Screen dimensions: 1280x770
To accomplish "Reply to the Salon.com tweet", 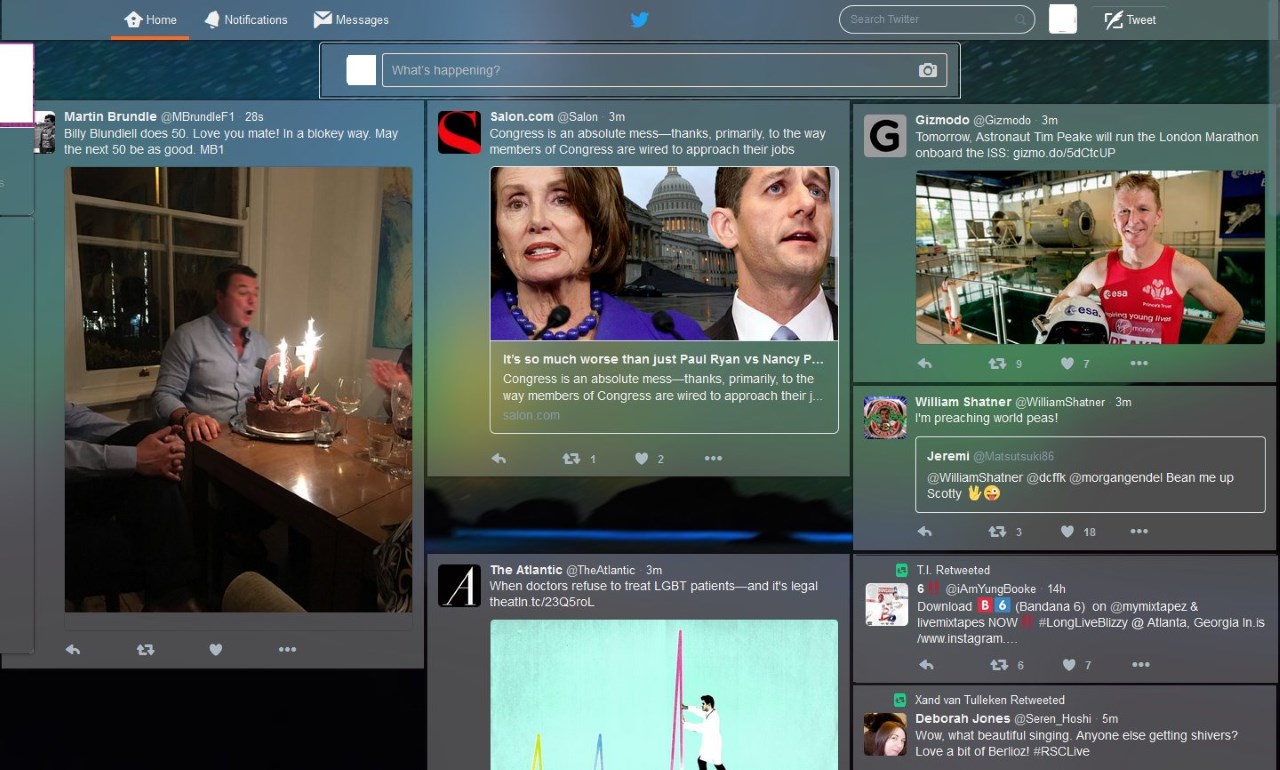I will point(498,459).
